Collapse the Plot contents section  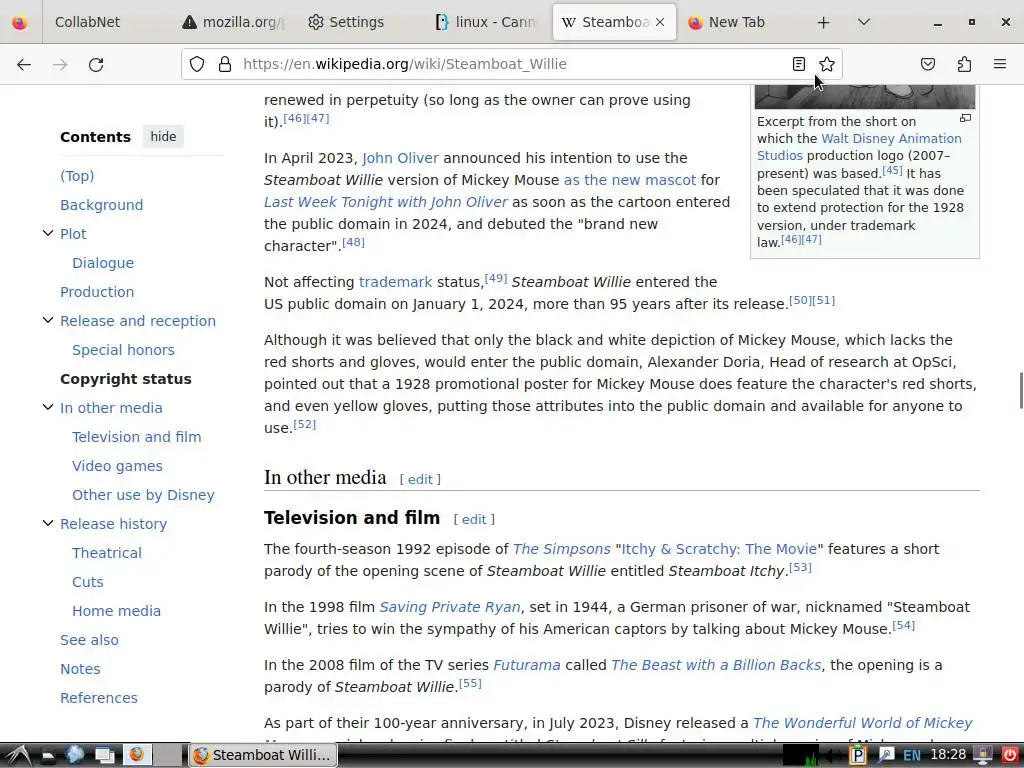click(48, 233)
